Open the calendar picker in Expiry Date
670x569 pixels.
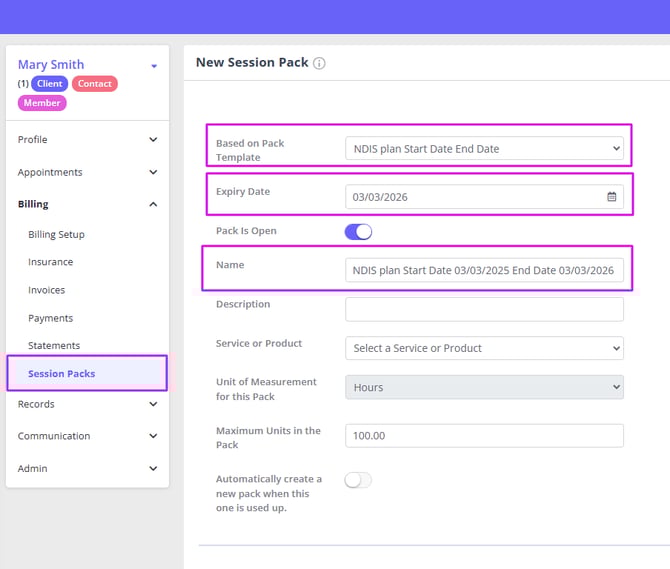point(612,197)
